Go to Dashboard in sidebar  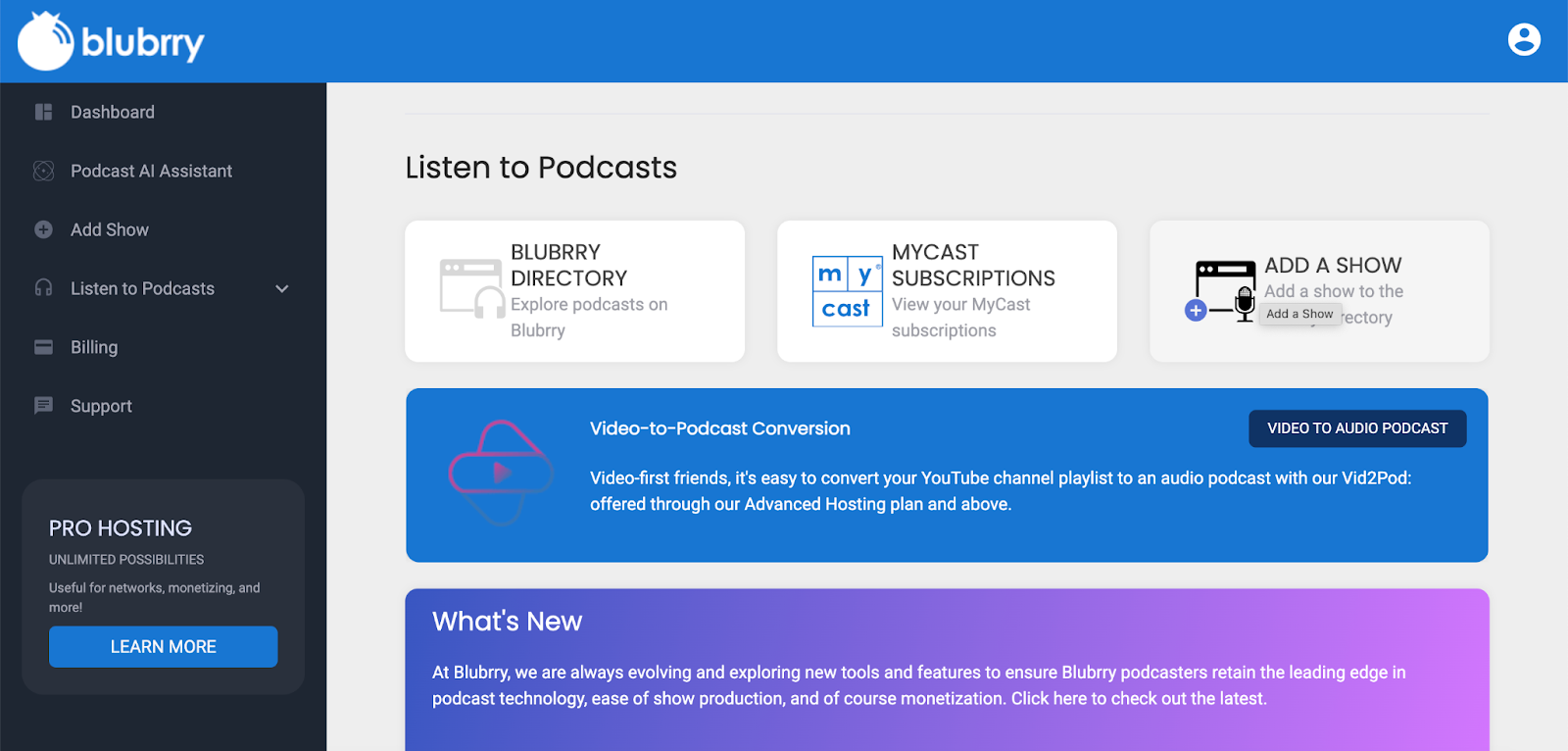coord(113,112)
